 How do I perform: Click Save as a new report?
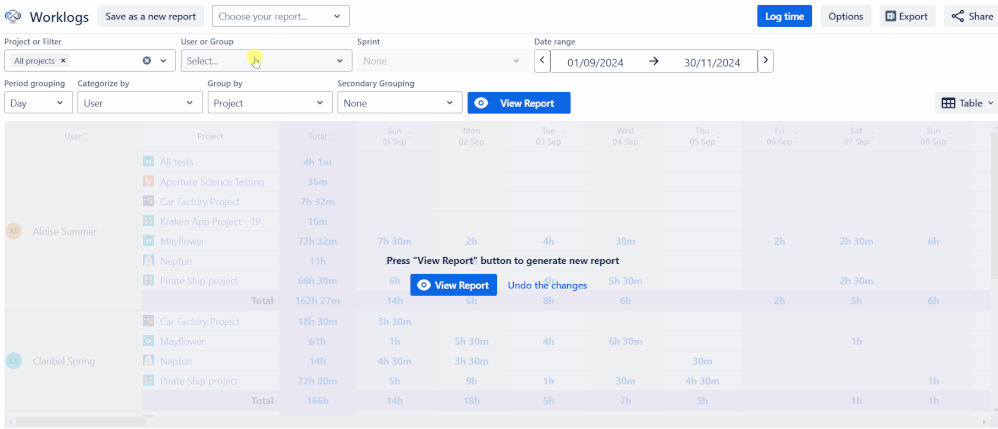click(x=150, y=17)
